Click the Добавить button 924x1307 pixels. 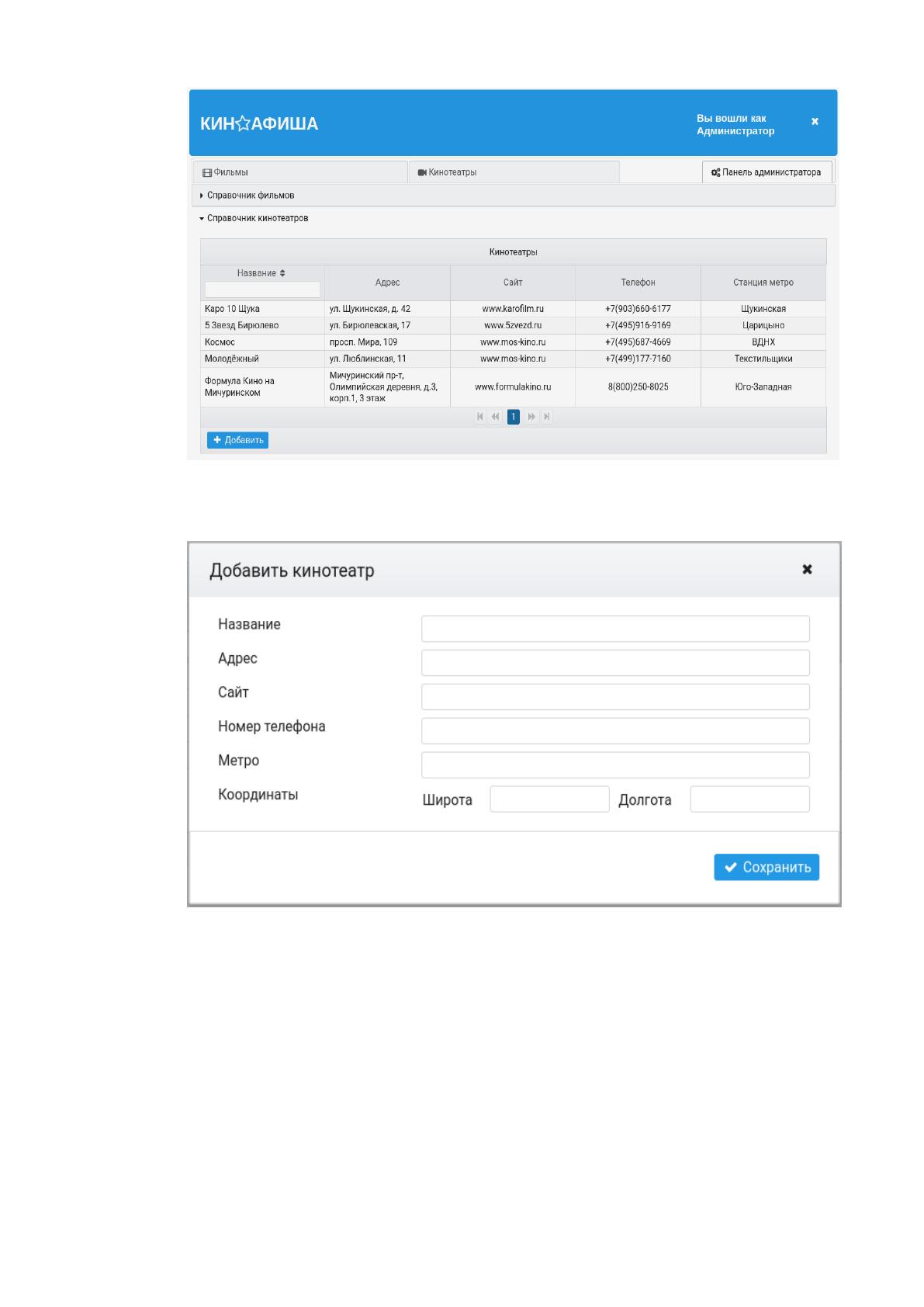[x=237, y=440]
